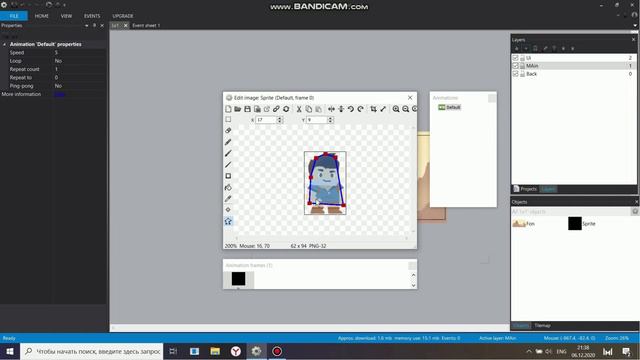The image size is (640, 360).
Task: Select the Sprite object in Objects panel
Action: 582,224
